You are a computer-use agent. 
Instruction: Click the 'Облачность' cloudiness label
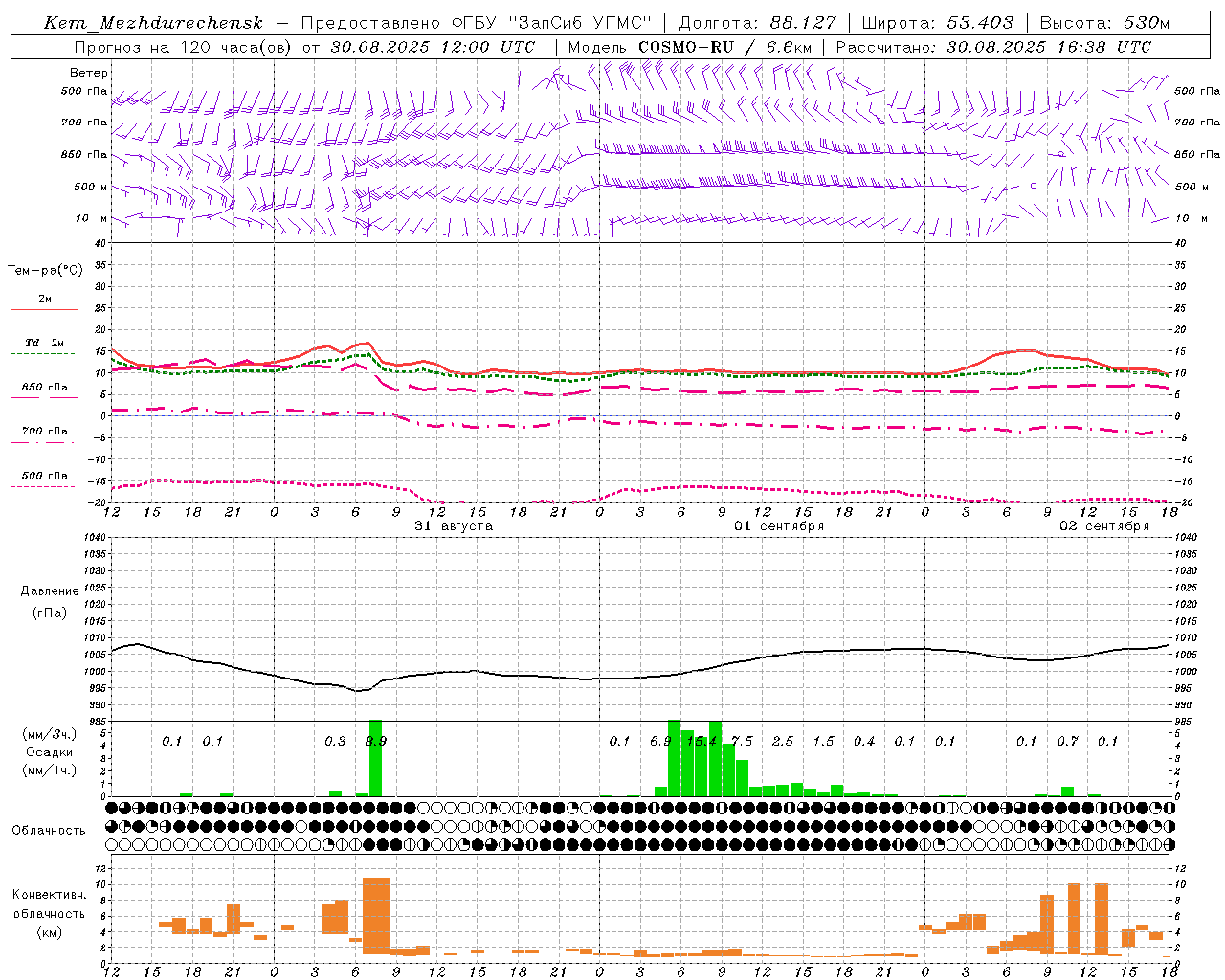tap(49, 831)
